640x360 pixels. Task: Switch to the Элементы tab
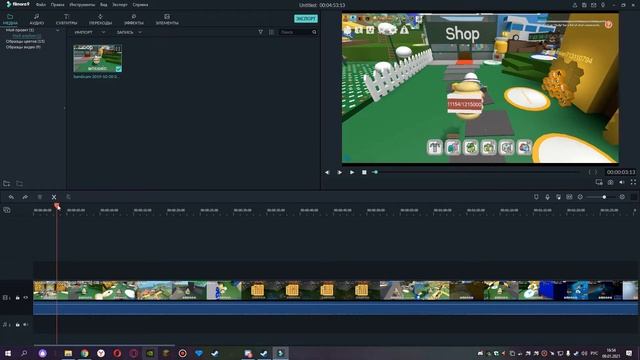tap(167, 19)
